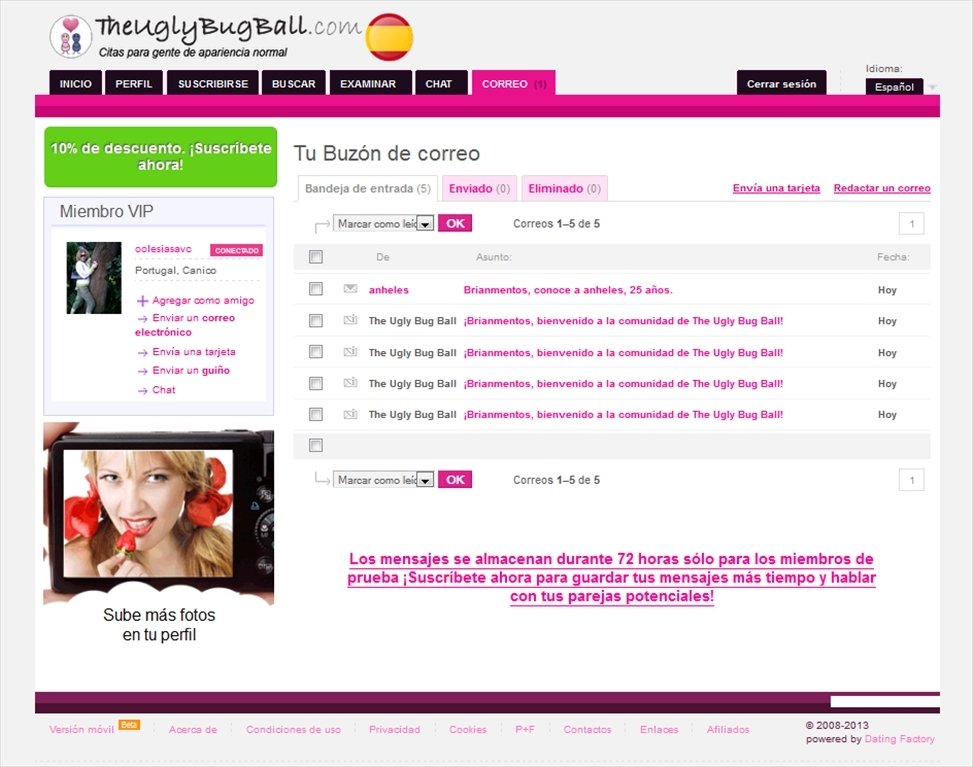Open the PERFIL menu tab
The image size is (973, 767).
[133, 83]
